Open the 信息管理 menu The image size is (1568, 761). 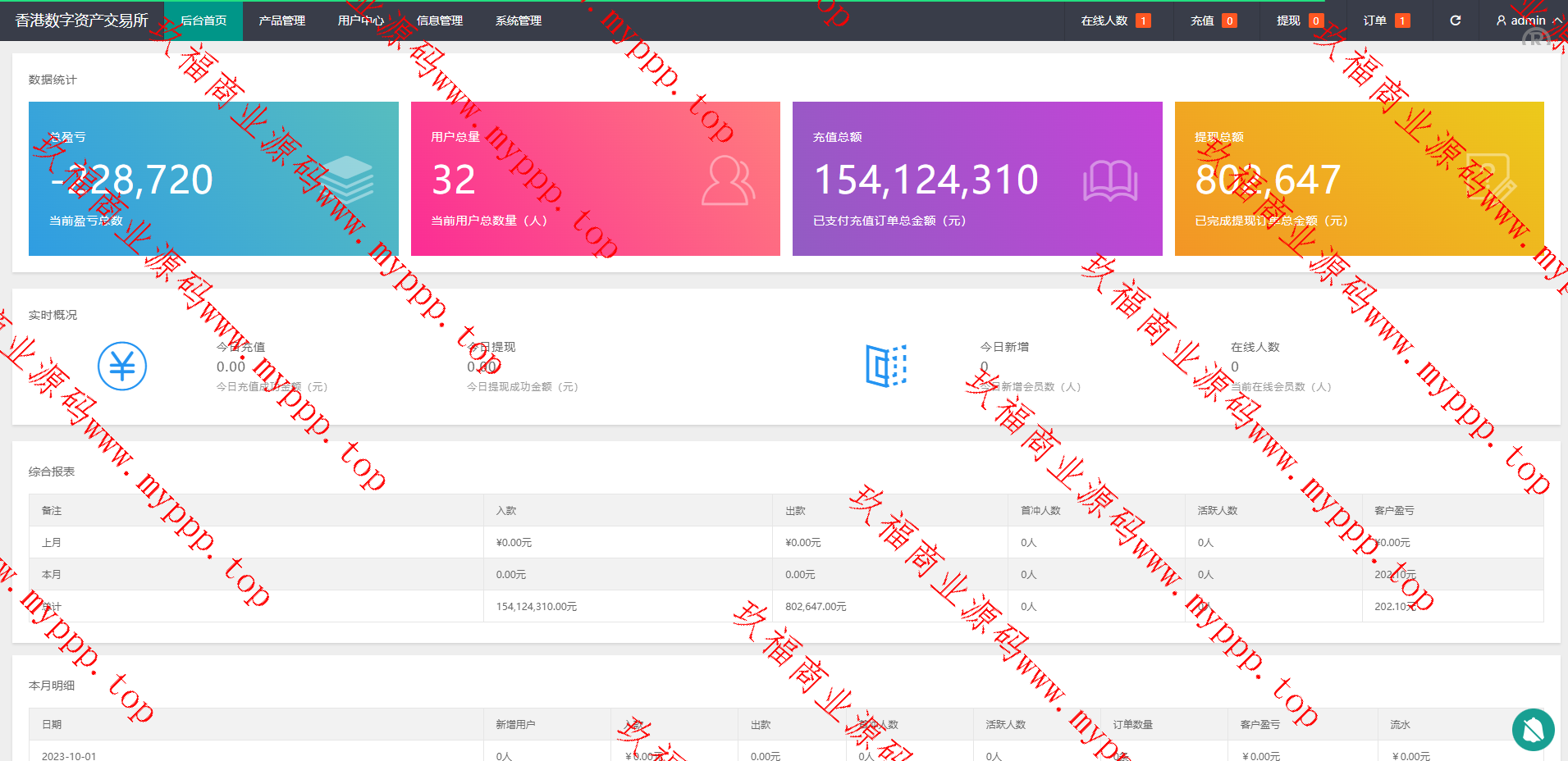[x=439, y=21]
